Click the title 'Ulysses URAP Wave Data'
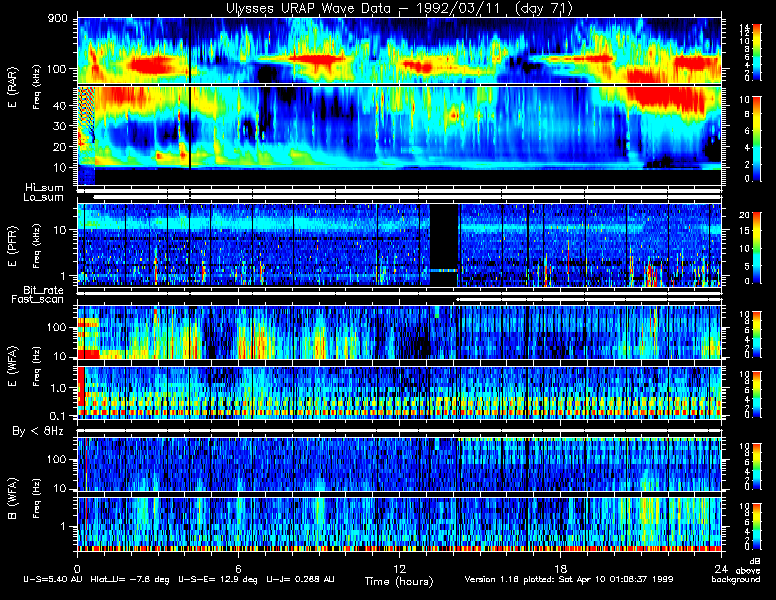The width and height of the screenshot is (776, 600). point(308,8)
